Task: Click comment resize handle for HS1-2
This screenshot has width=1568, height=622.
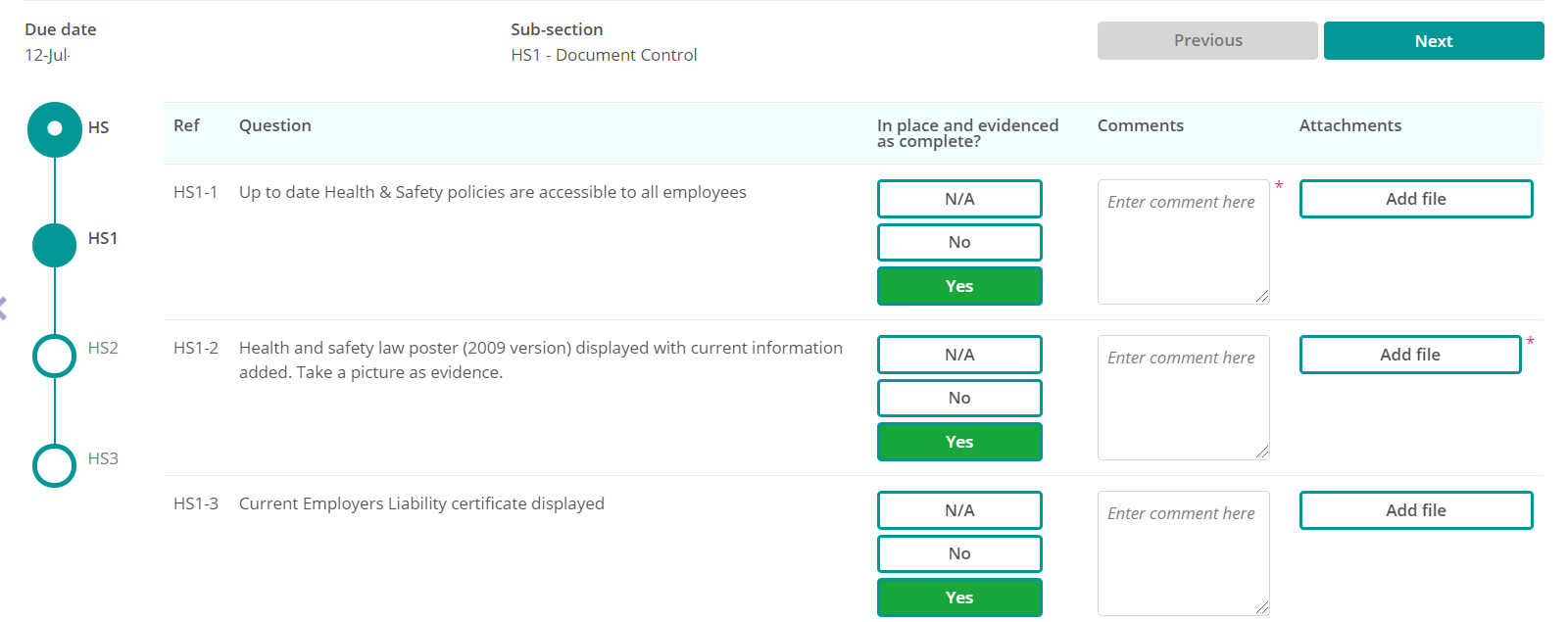Action: point(1262,452)
